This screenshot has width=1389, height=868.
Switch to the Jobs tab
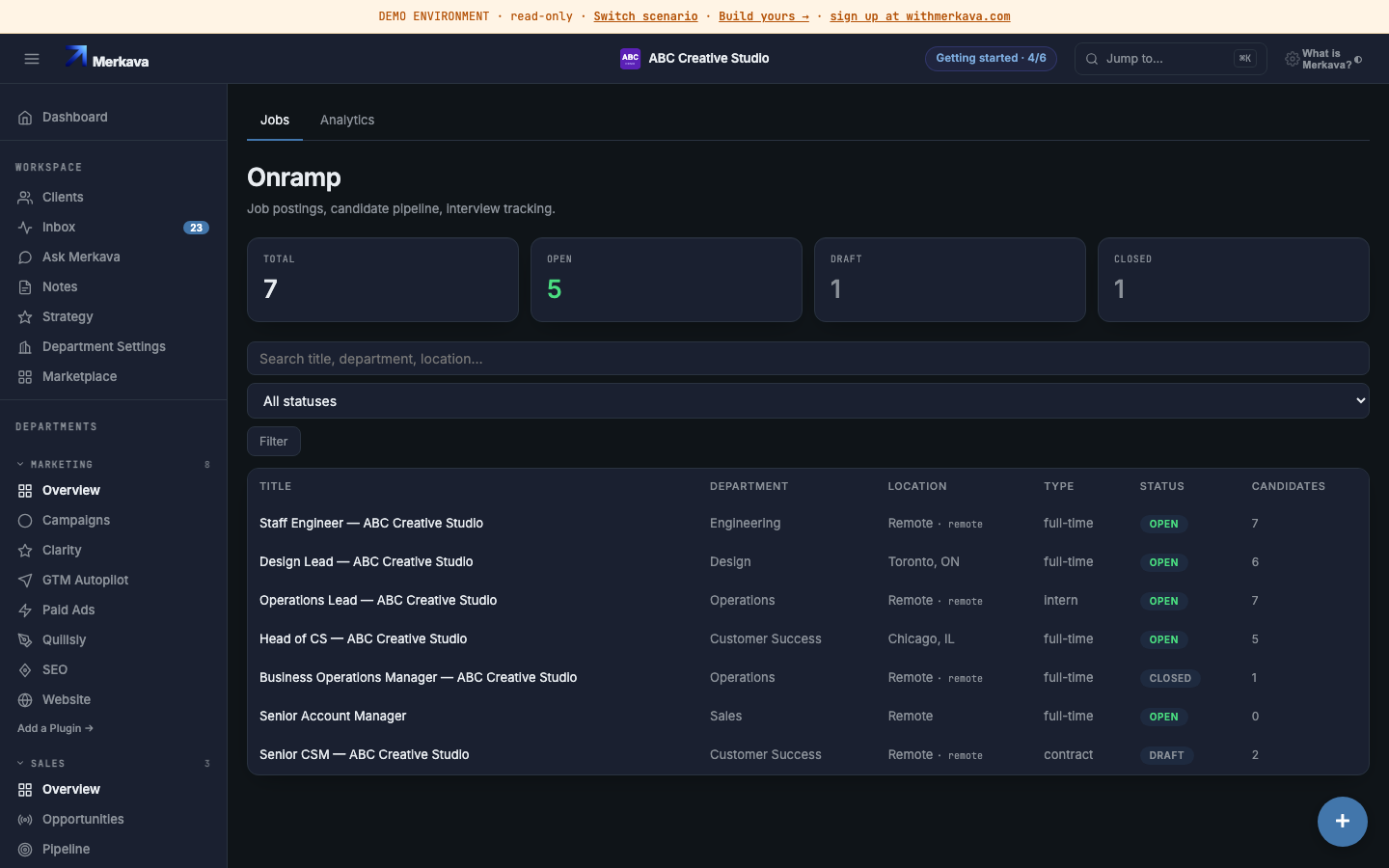[x=275, y=121]
